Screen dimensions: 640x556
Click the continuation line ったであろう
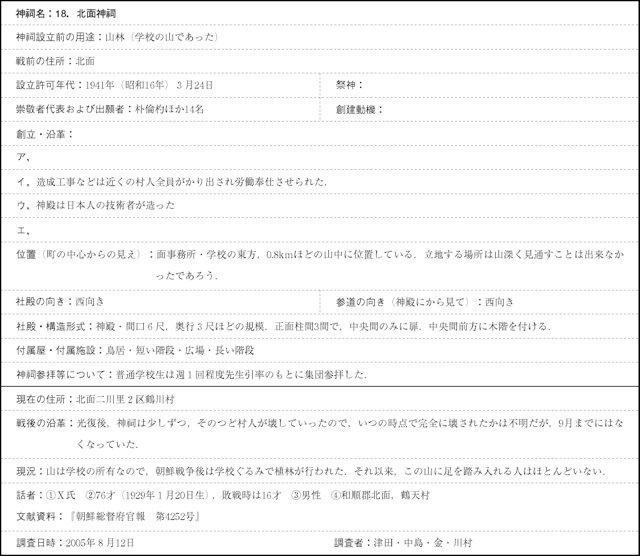click(x=187, y=276)
